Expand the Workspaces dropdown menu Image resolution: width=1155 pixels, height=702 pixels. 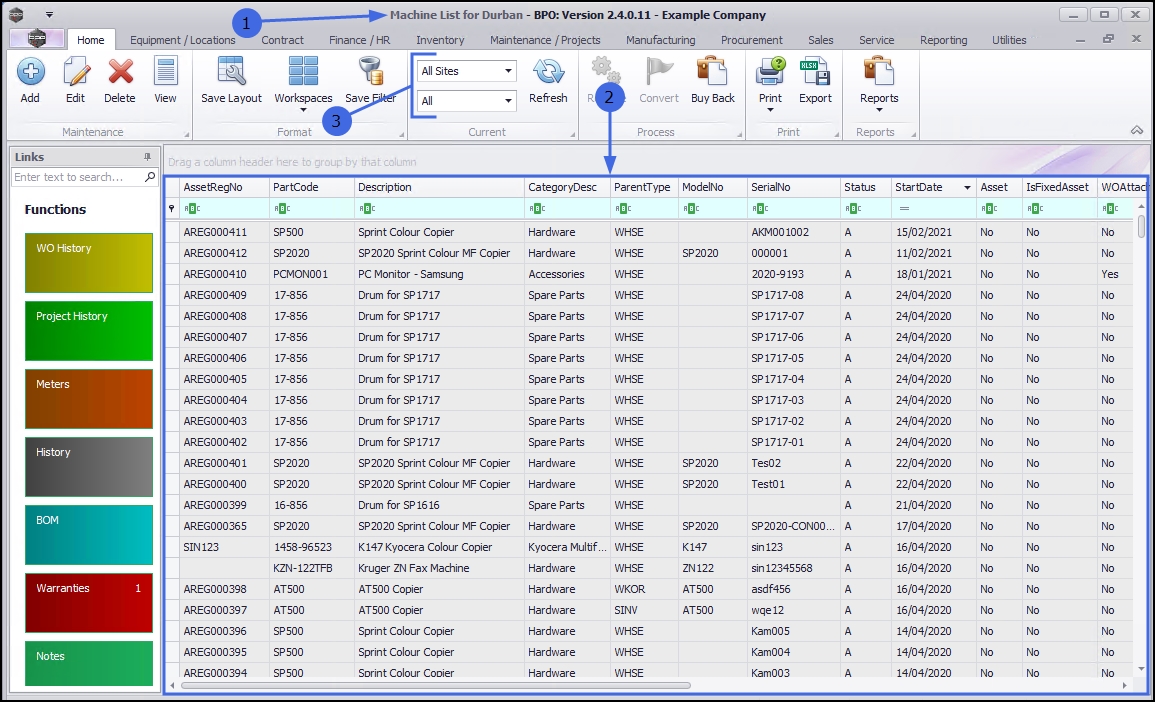303,110
